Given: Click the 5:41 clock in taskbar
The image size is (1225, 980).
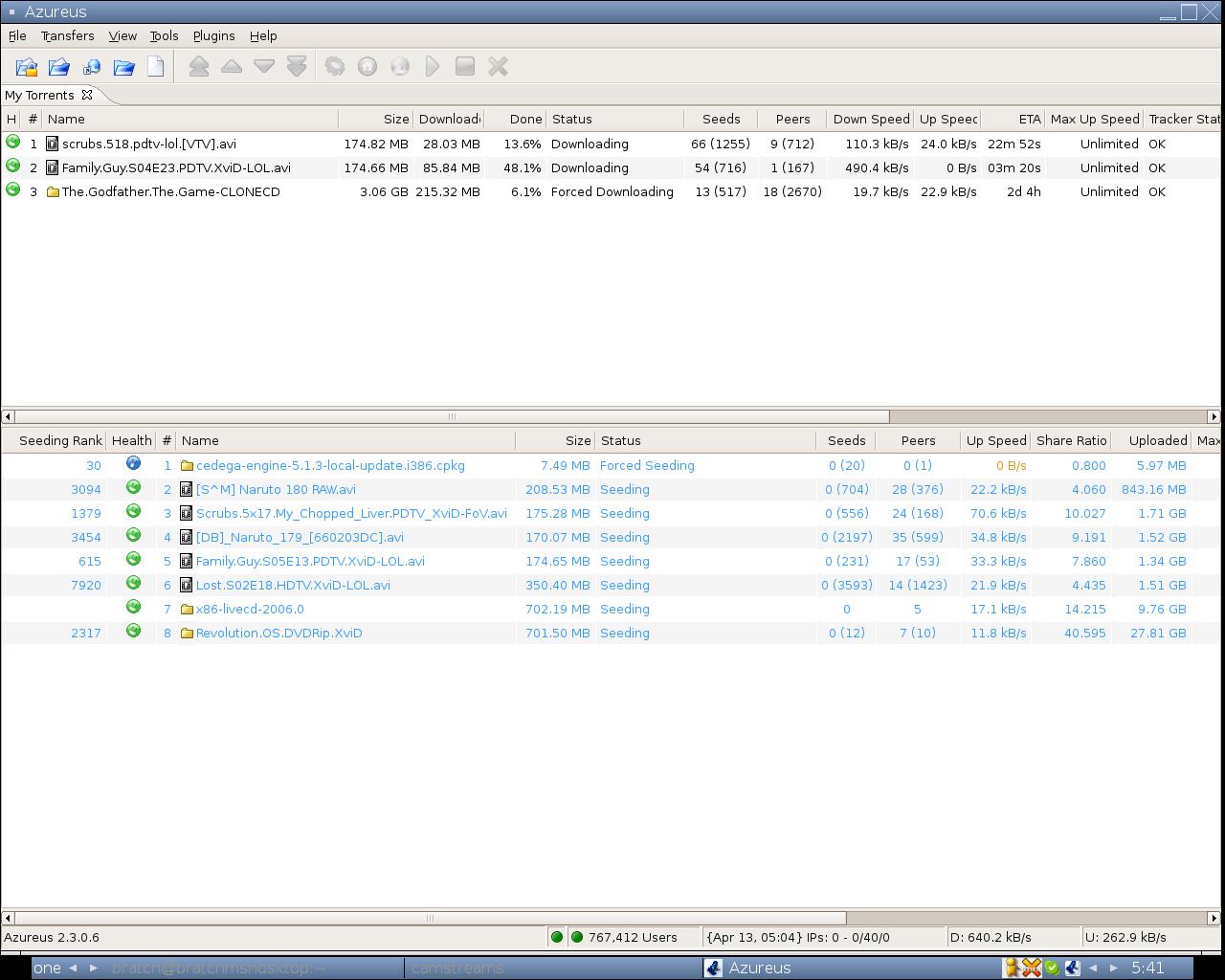Looking at the screenshot, I should pos(1147,968).
